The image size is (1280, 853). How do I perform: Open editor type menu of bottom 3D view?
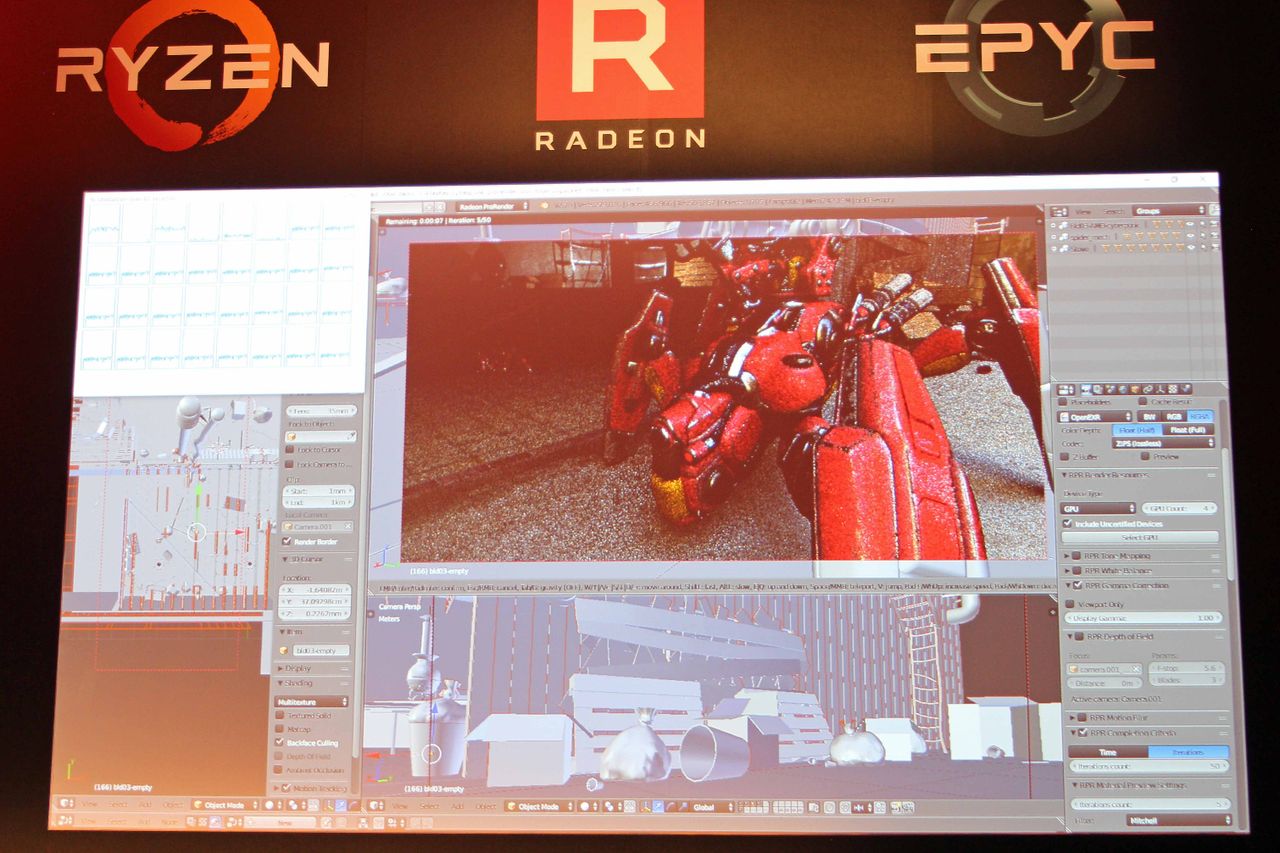pos(375,805)
